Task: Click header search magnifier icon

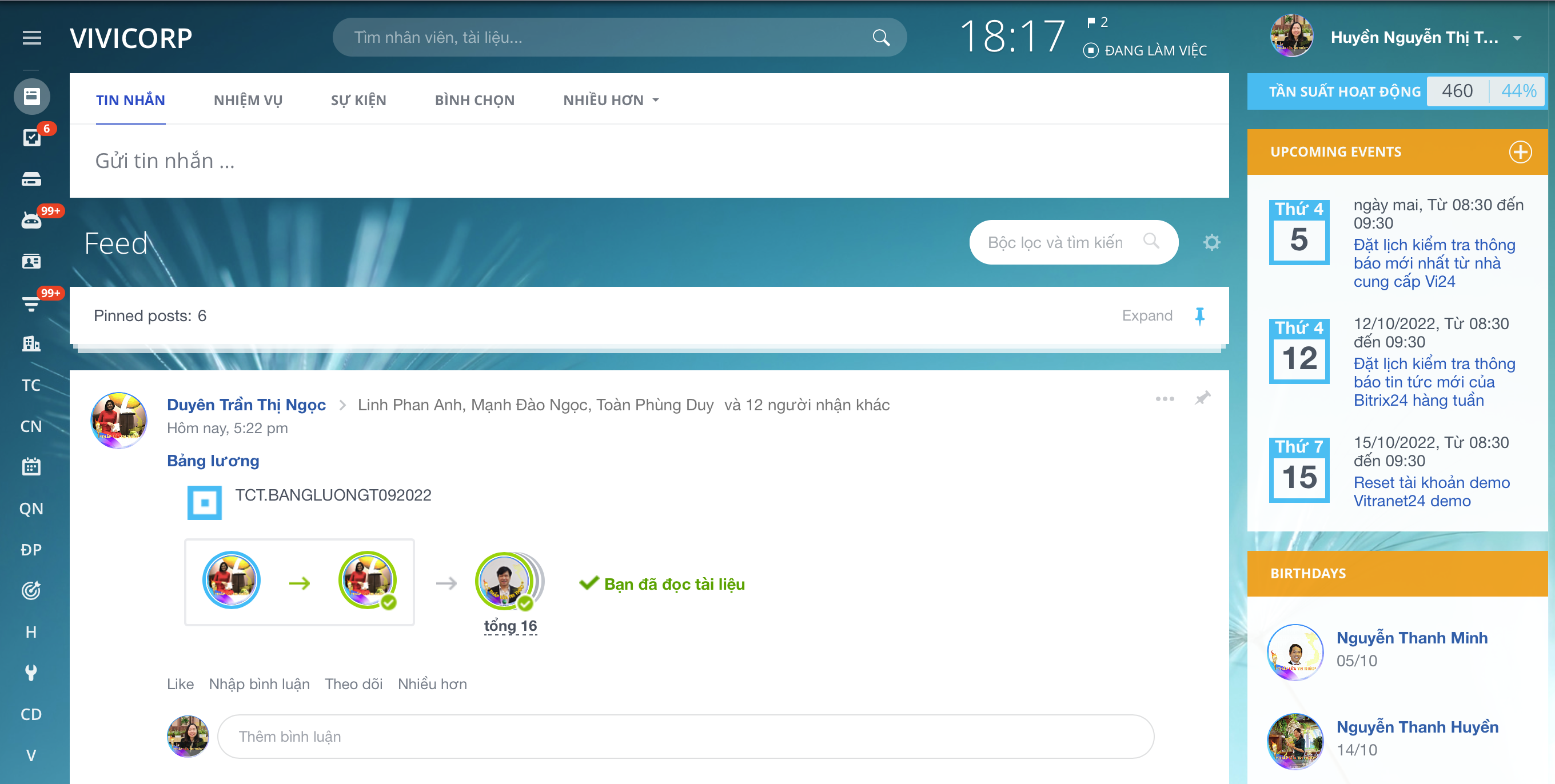Action: coord(881,38)
